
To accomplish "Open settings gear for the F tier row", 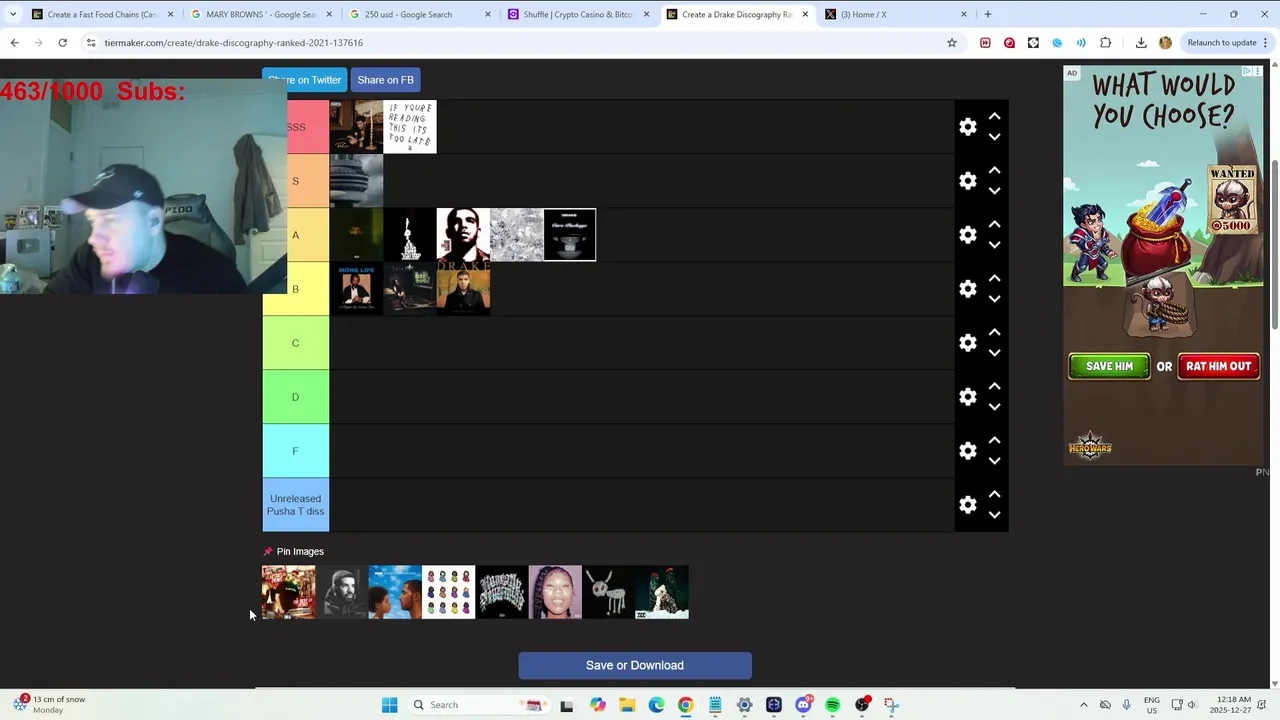I will [967, 451].
